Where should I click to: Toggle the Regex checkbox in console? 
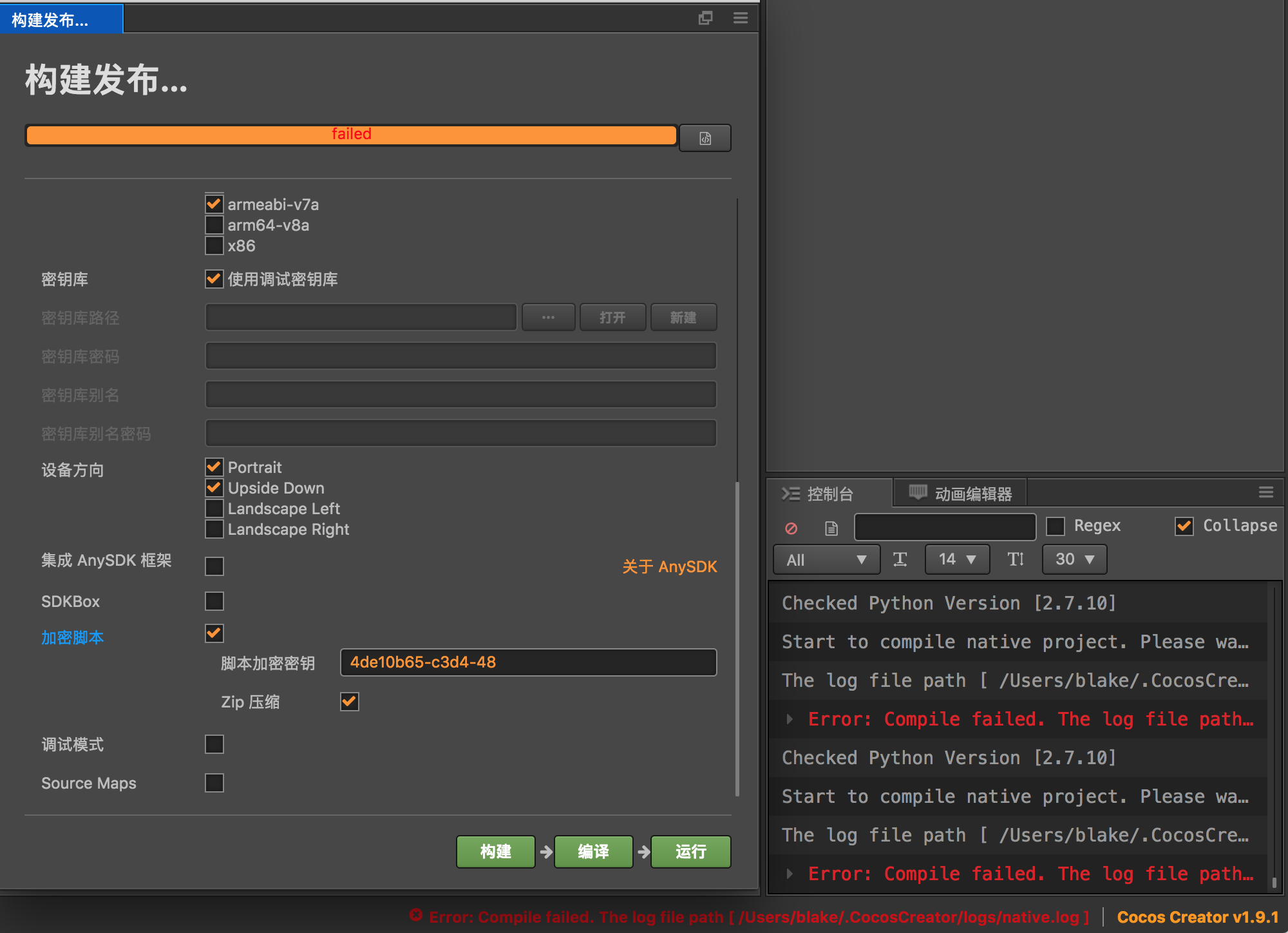pyautogui.click(x=1056, y=526)
